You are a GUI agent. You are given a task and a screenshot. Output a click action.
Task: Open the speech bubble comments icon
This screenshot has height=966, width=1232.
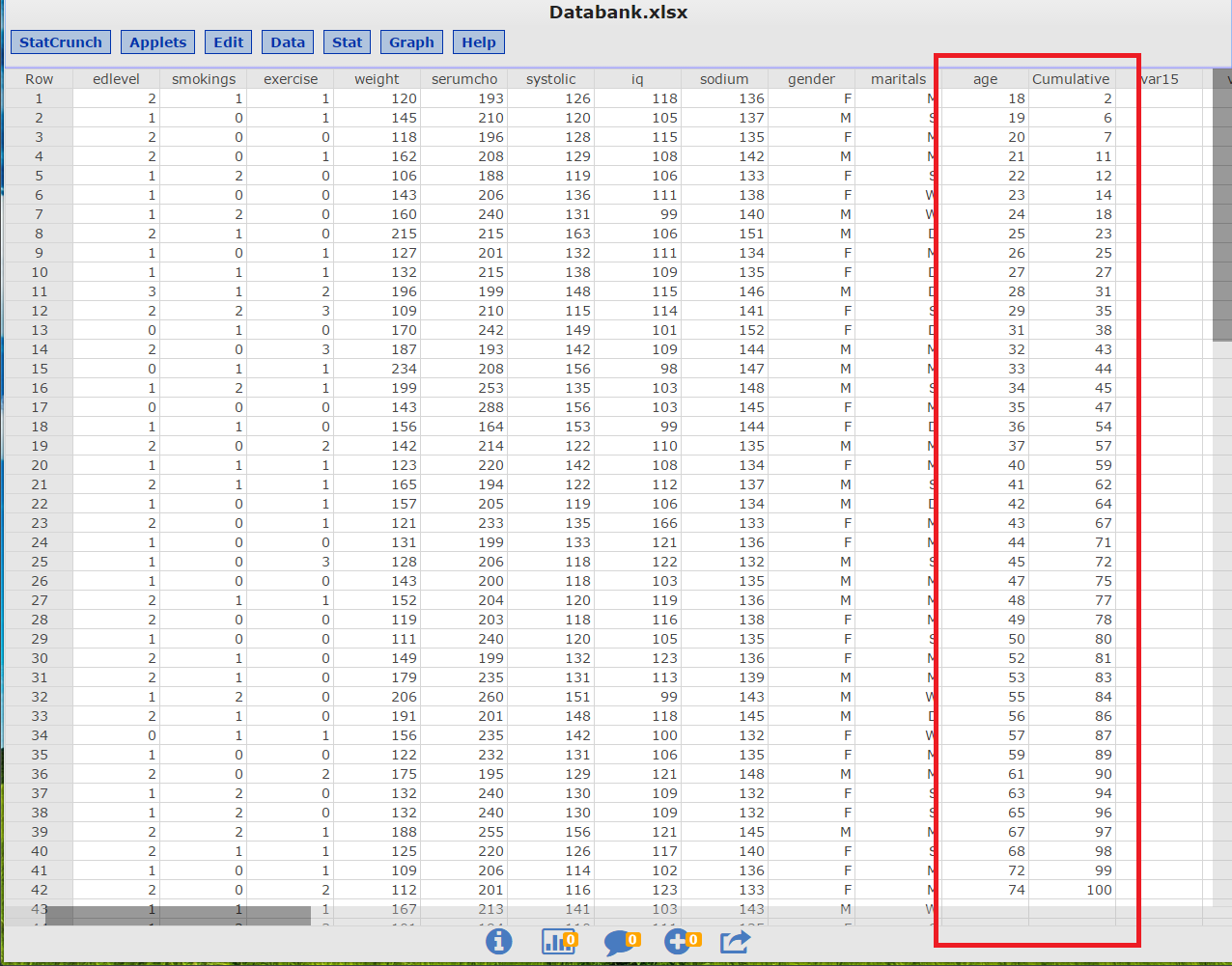coord(621,942)
